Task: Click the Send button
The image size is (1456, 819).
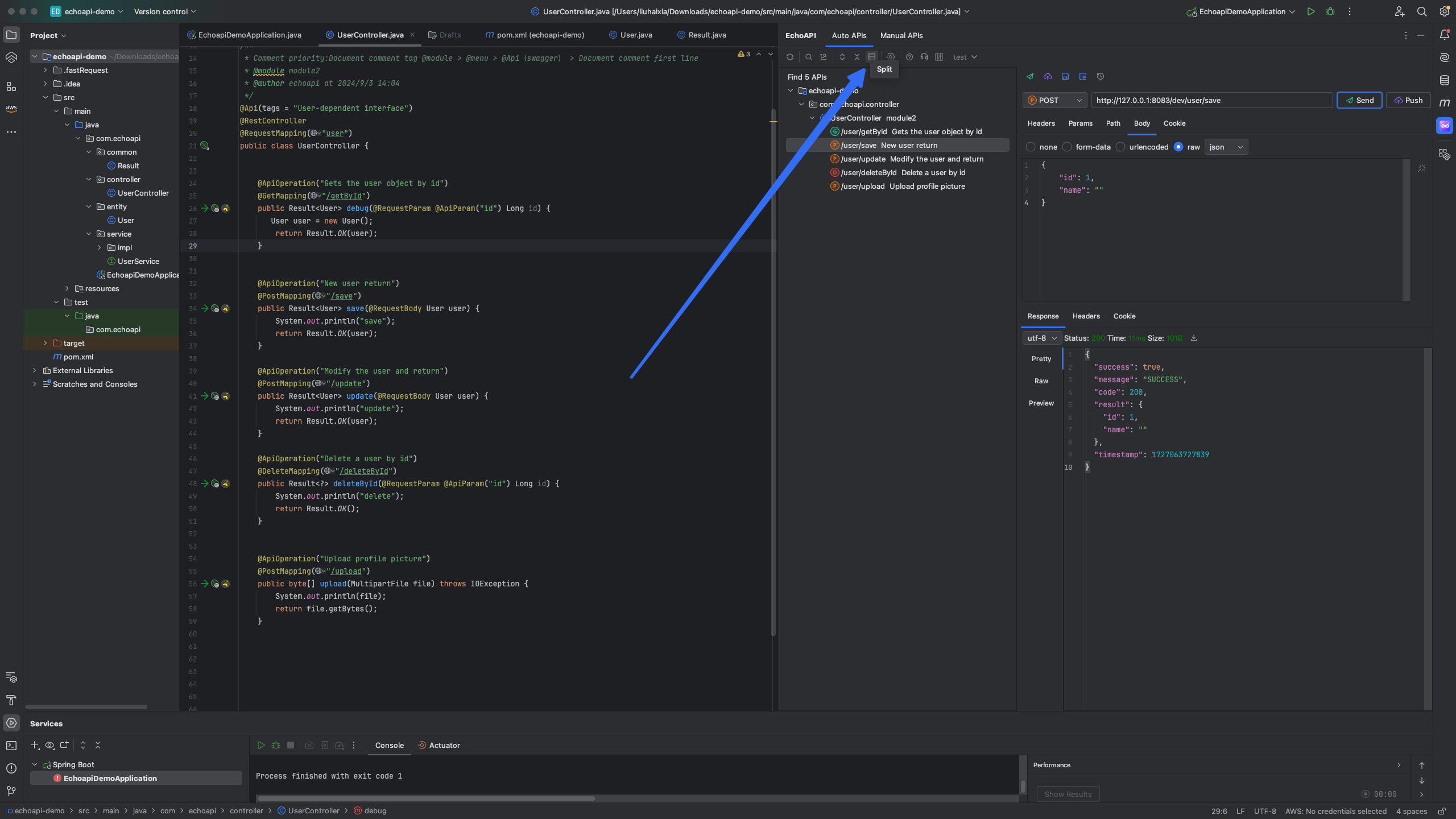Action: 1359,100
